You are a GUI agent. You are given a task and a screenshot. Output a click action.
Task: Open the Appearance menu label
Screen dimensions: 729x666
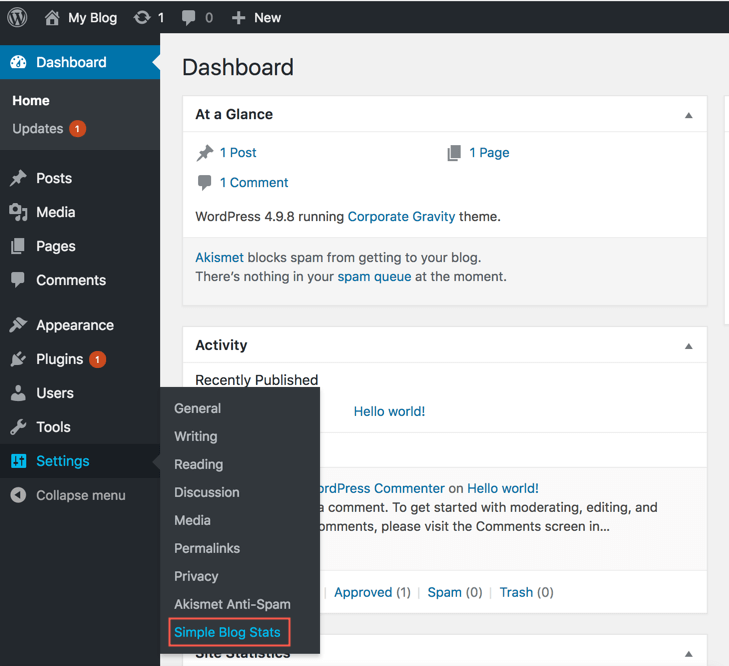pyautogui.click(x=75, y=325)
